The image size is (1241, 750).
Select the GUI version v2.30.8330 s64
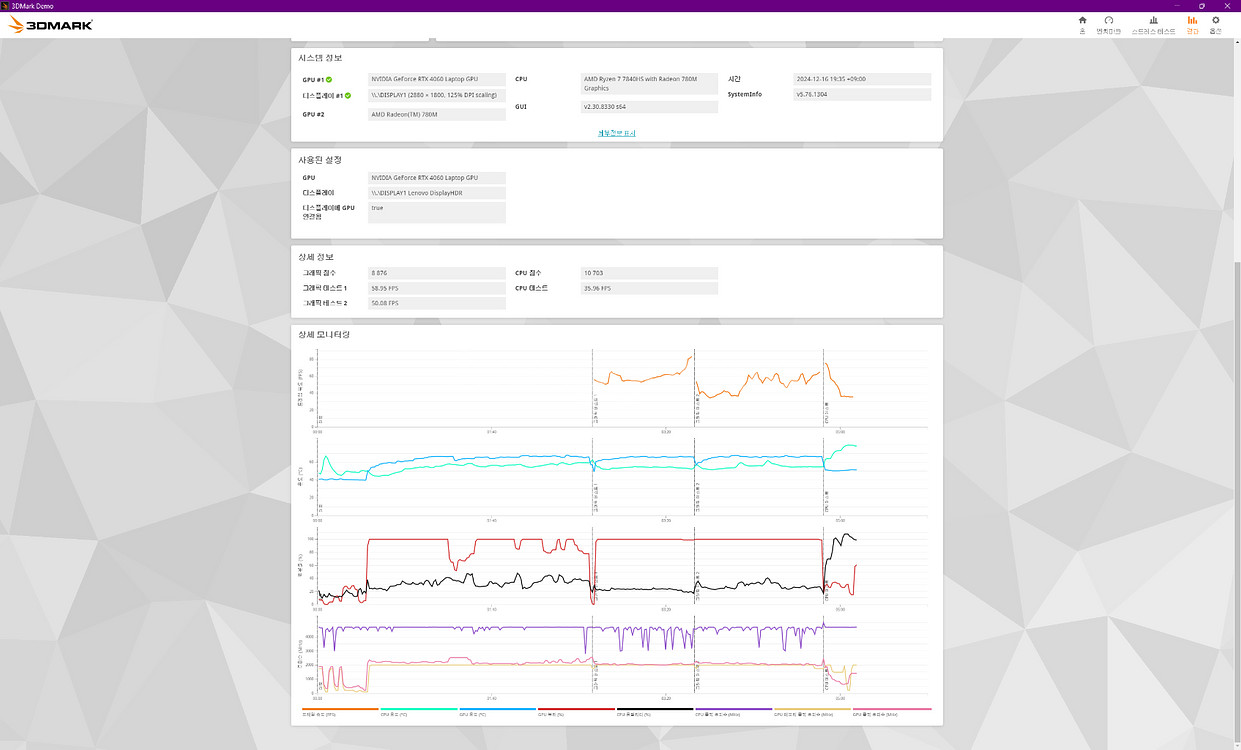[x=649, y=106]
